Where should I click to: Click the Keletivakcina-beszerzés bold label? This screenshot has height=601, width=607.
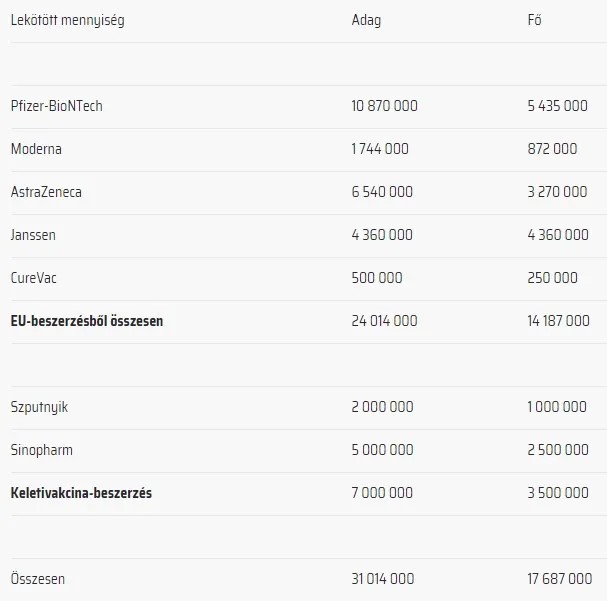pyautogui.click(x=81, y=493)
